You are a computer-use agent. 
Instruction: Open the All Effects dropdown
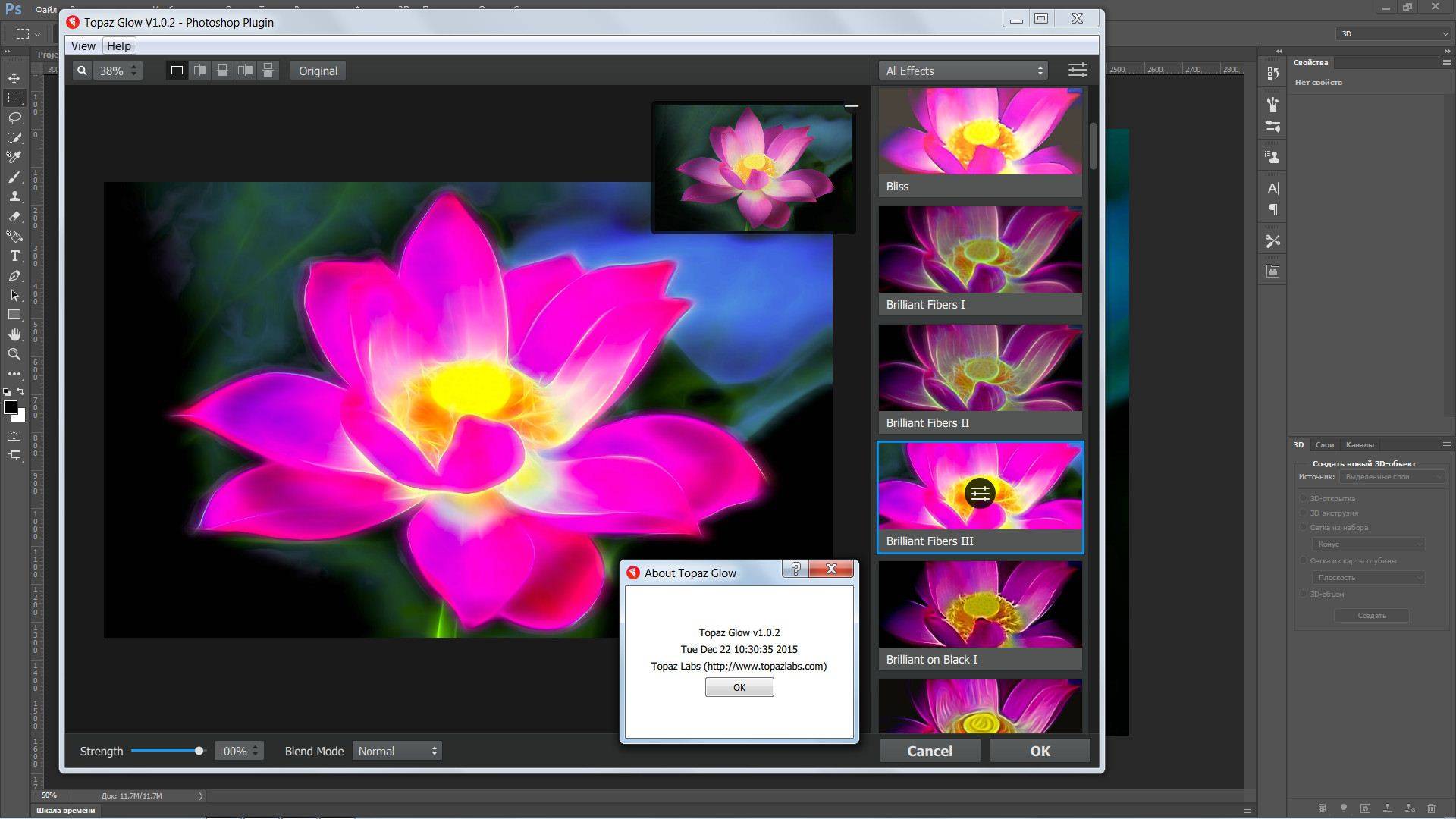tap(964, 71)
